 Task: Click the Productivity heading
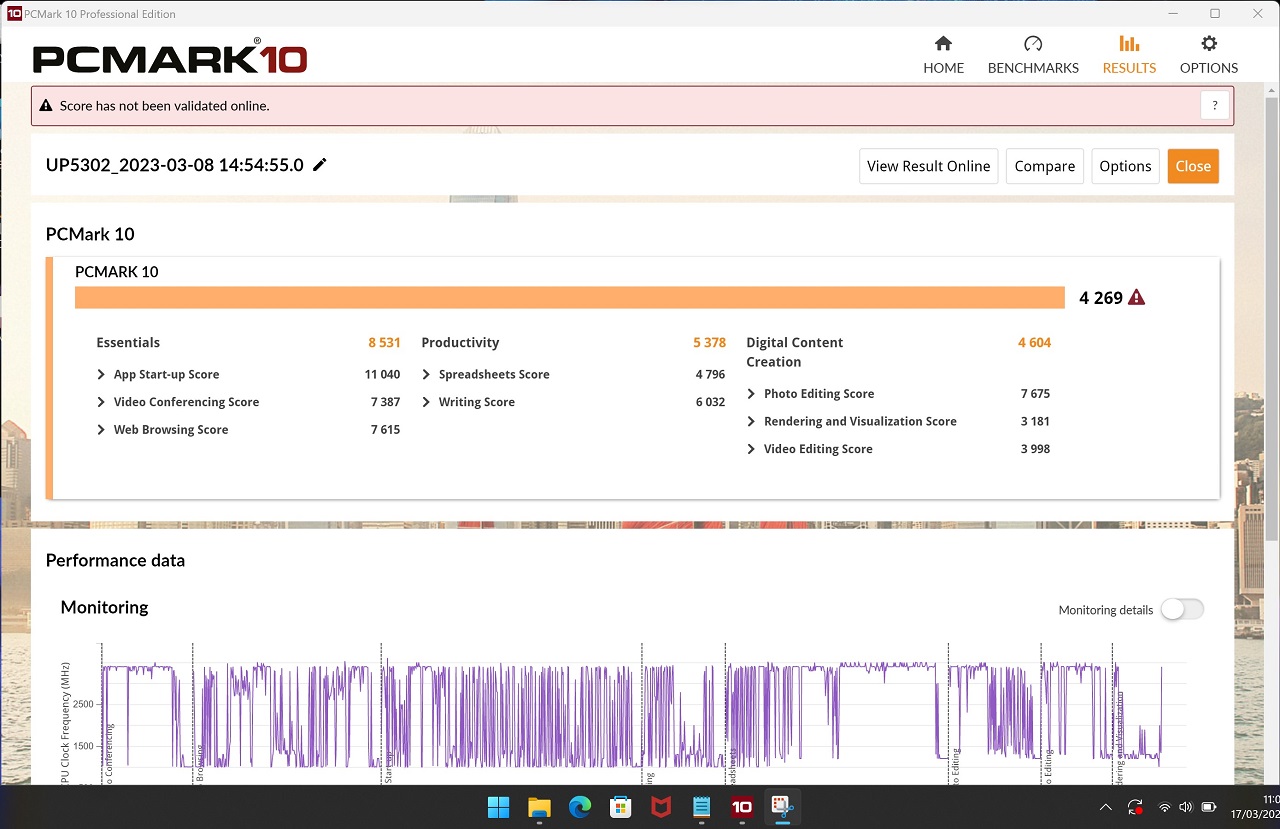(460, 342)
